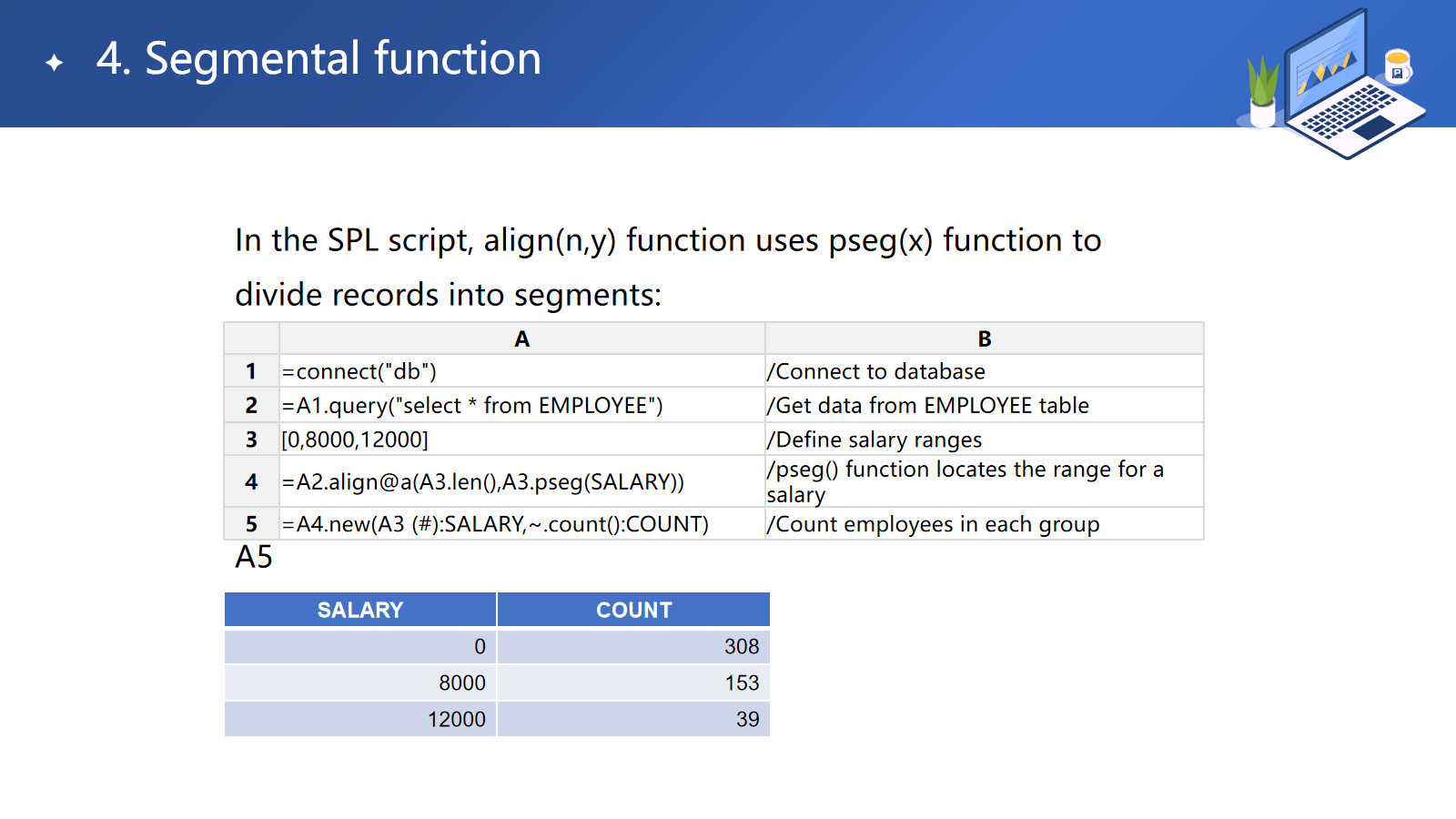
Task: Click the COUNT column header
Action: (633, 610)
